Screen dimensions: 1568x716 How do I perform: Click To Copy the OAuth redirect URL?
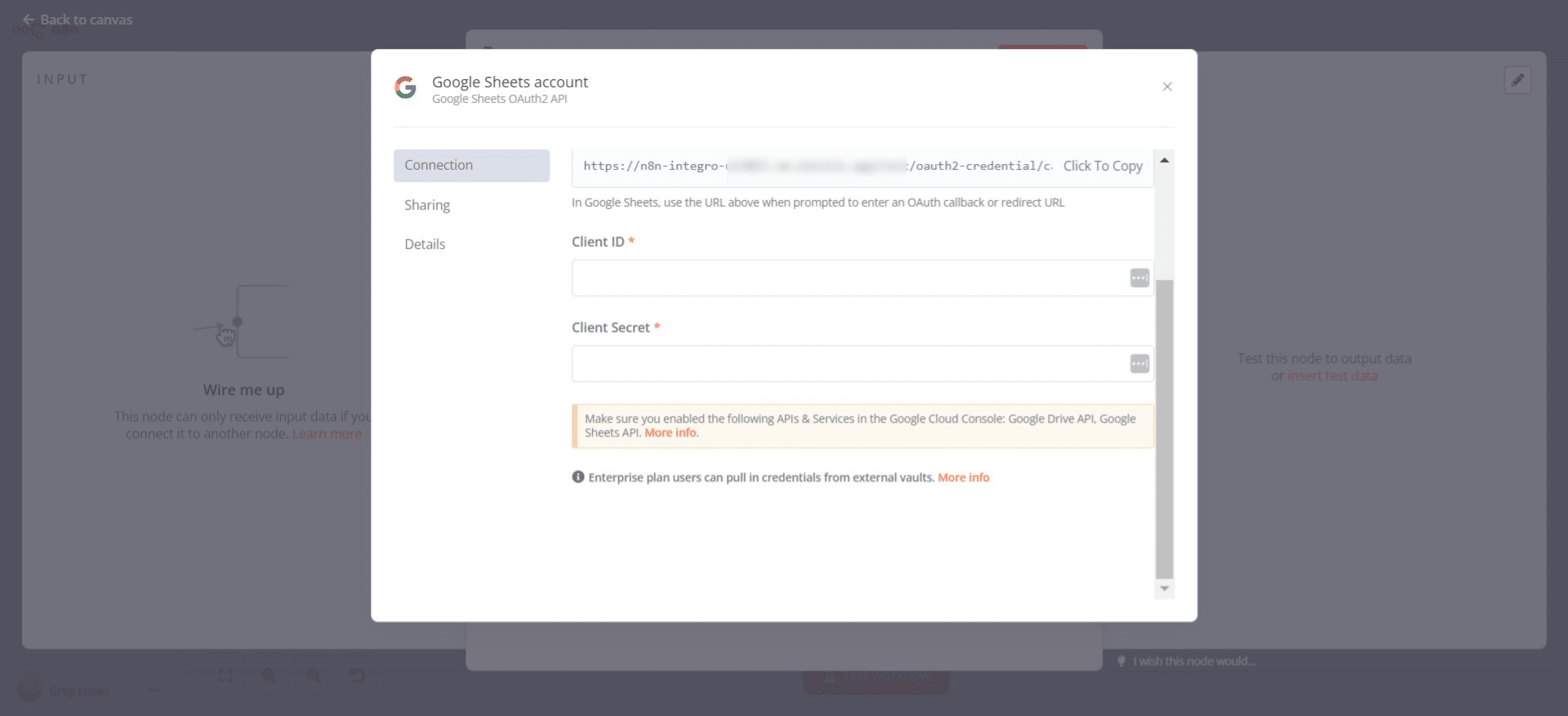tap(1102, 166)
